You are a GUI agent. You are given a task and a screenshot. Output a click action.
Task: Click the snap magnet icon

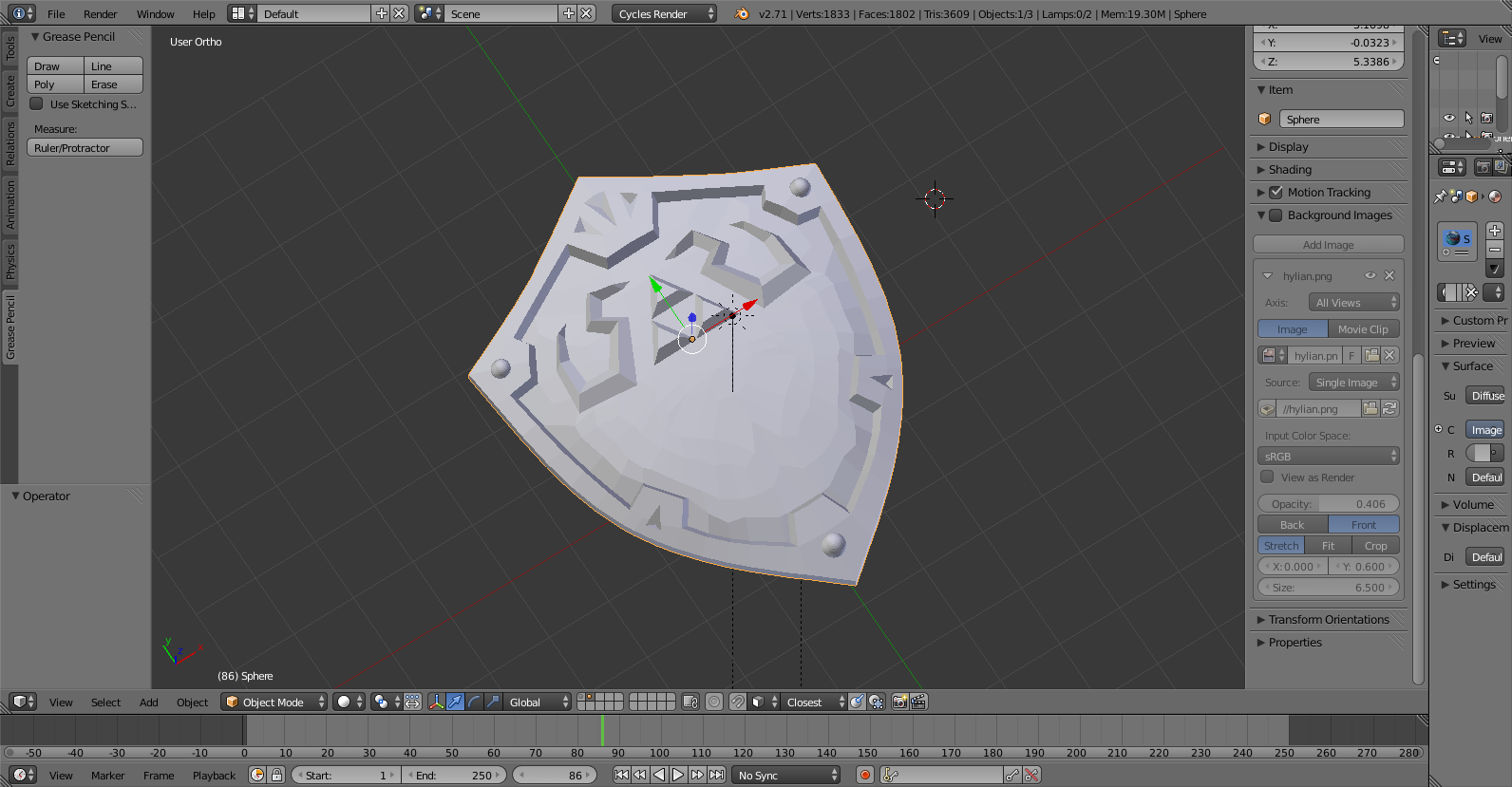737,702
